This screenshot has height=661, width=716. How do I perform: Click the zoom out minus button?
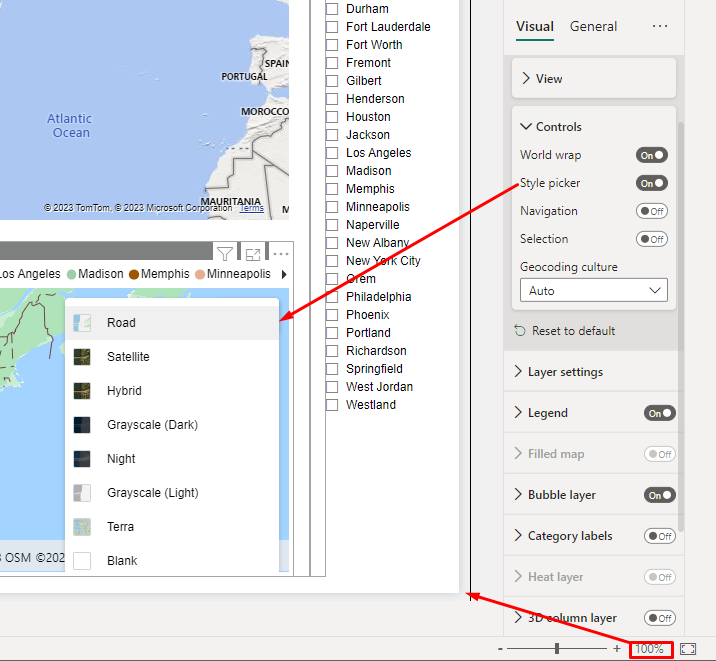click(500, 649)
